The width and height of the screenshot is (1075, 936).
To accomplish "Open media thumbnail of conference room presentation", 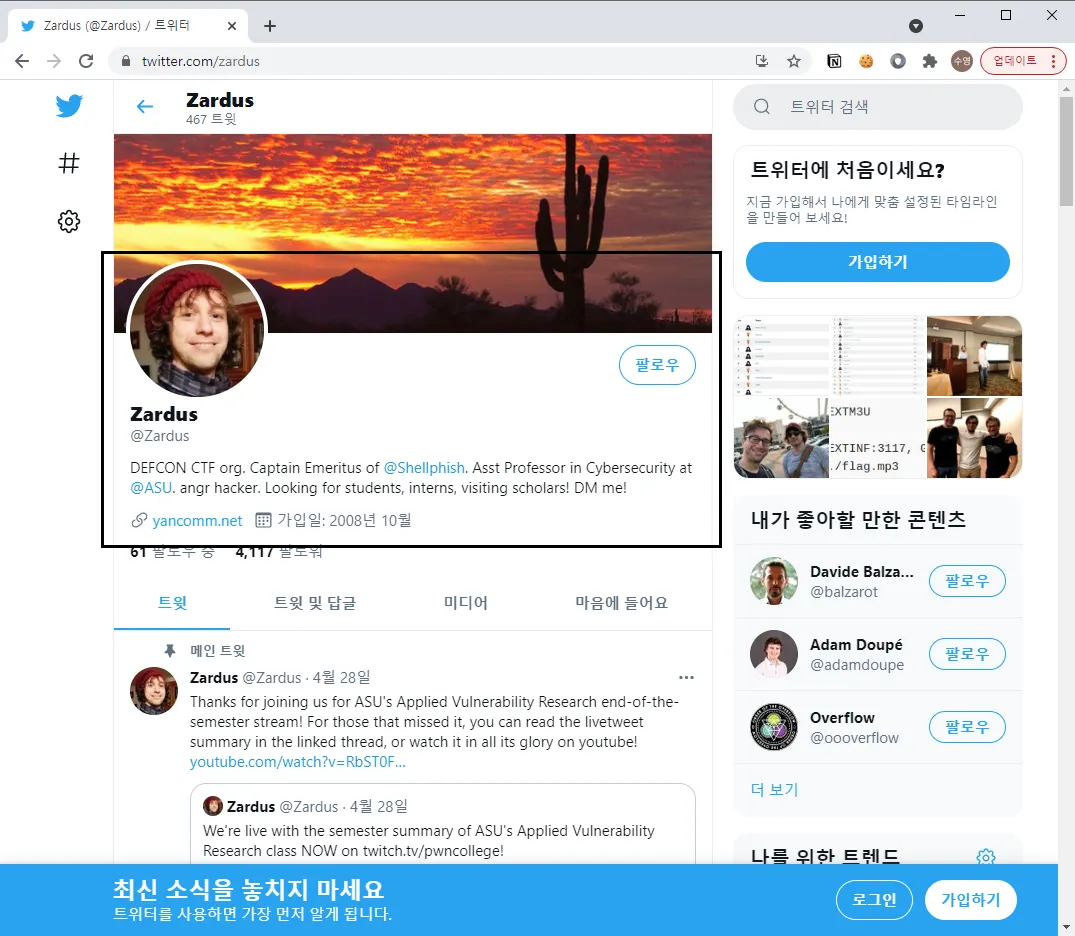I will point(974,356).
